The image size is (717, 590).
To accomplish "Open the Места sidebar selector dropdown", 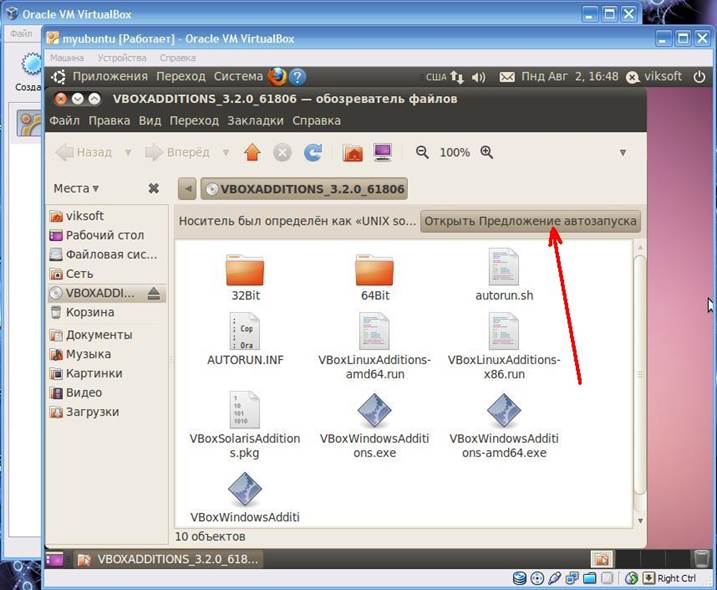I will 76,188.
